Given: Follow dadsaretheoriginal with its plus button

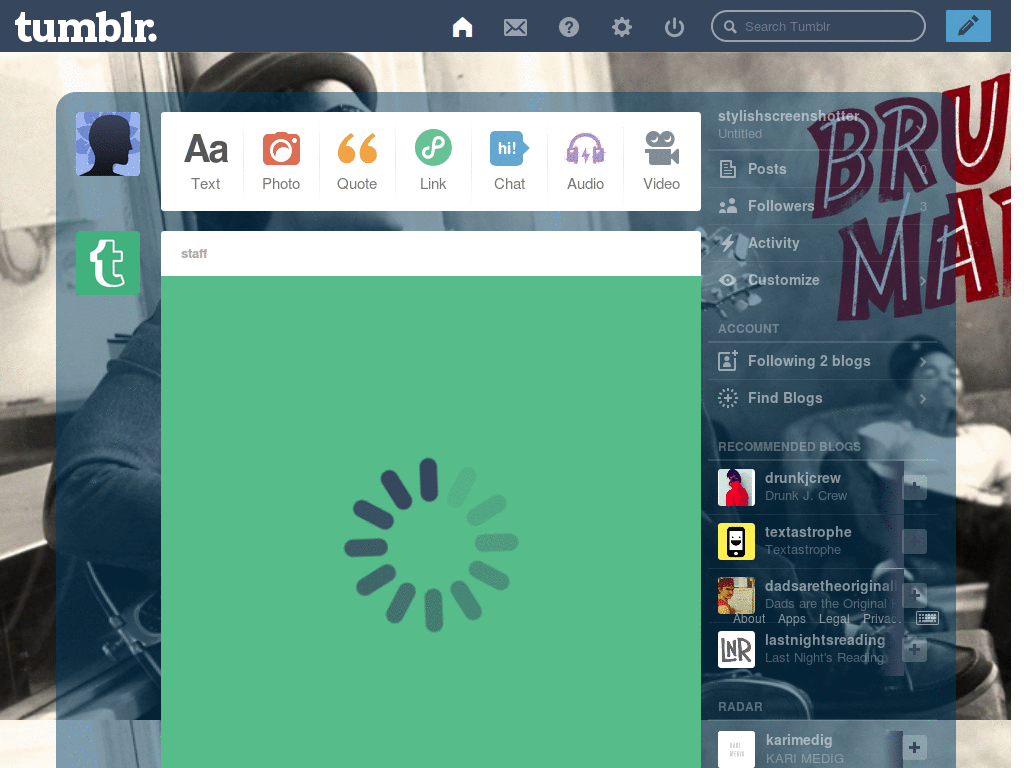Looking at the screenshot, I should 914,595.
